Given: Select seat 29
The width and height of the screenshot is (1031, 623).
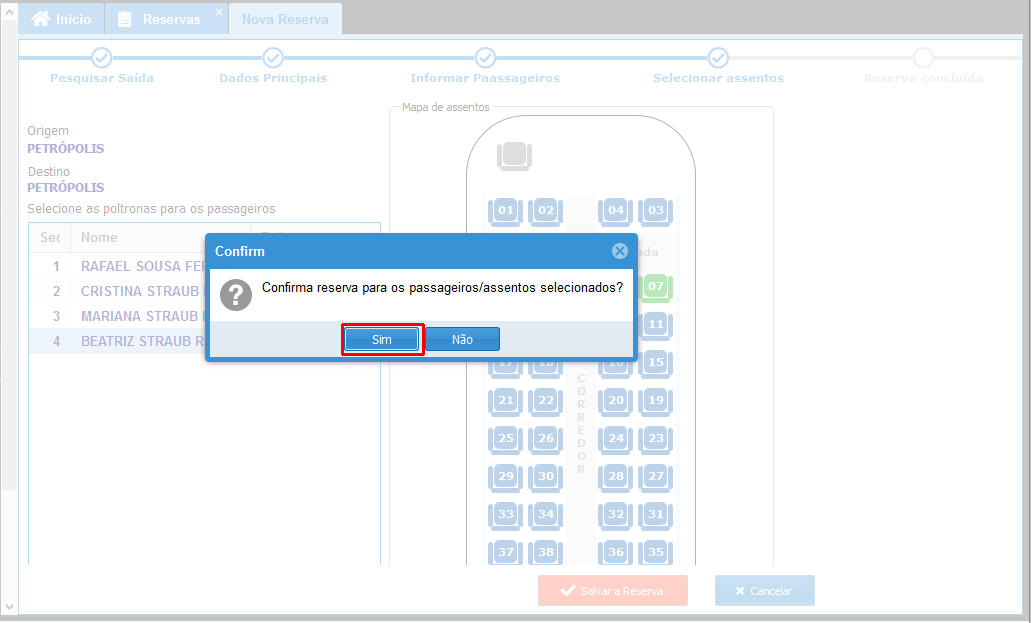Looking at the screenshot, I should 506,478.
